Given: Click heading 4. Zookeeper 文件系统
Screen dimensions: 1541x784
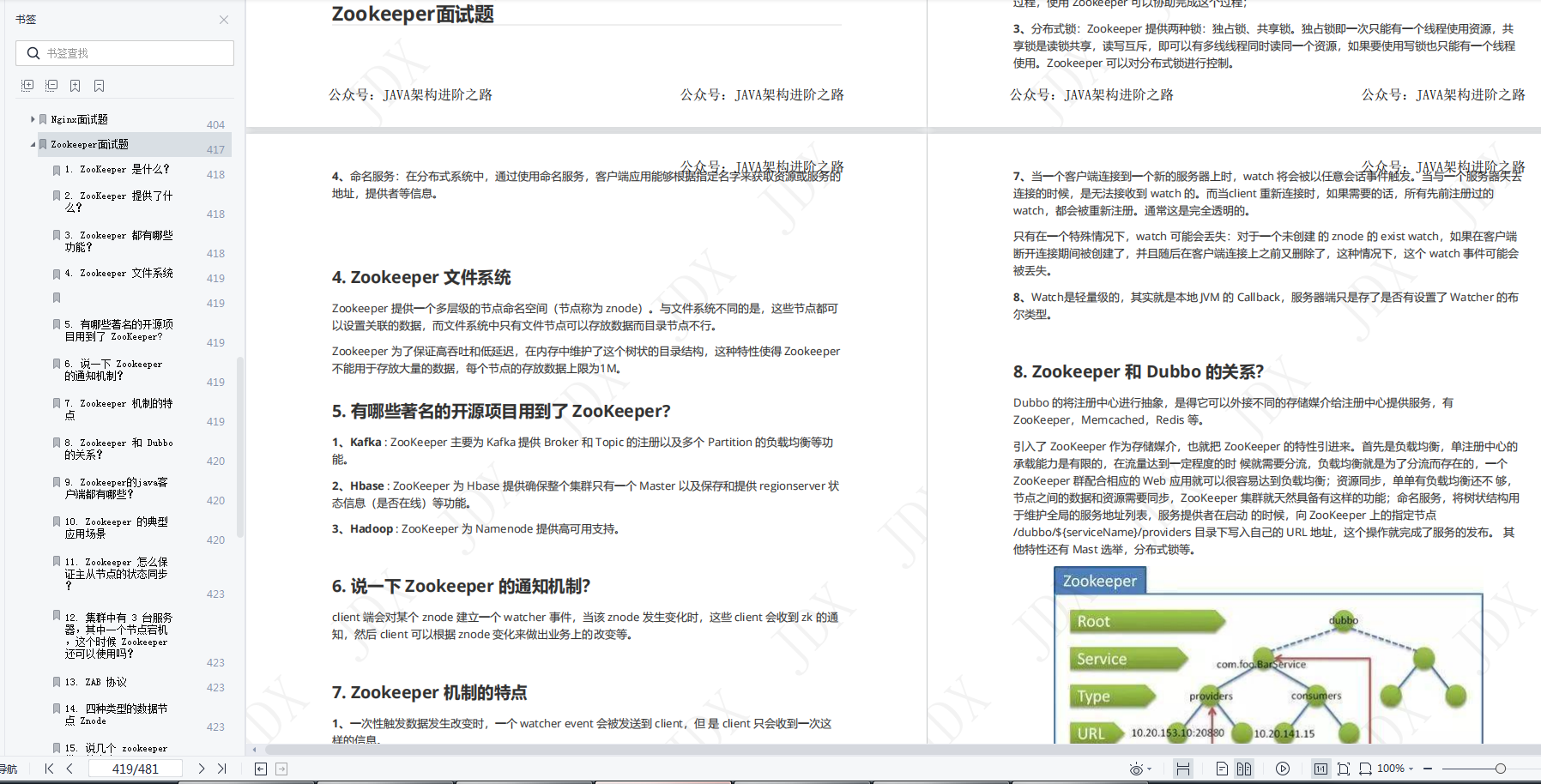Looking at the screenshot, I should [x=421, y=277].
